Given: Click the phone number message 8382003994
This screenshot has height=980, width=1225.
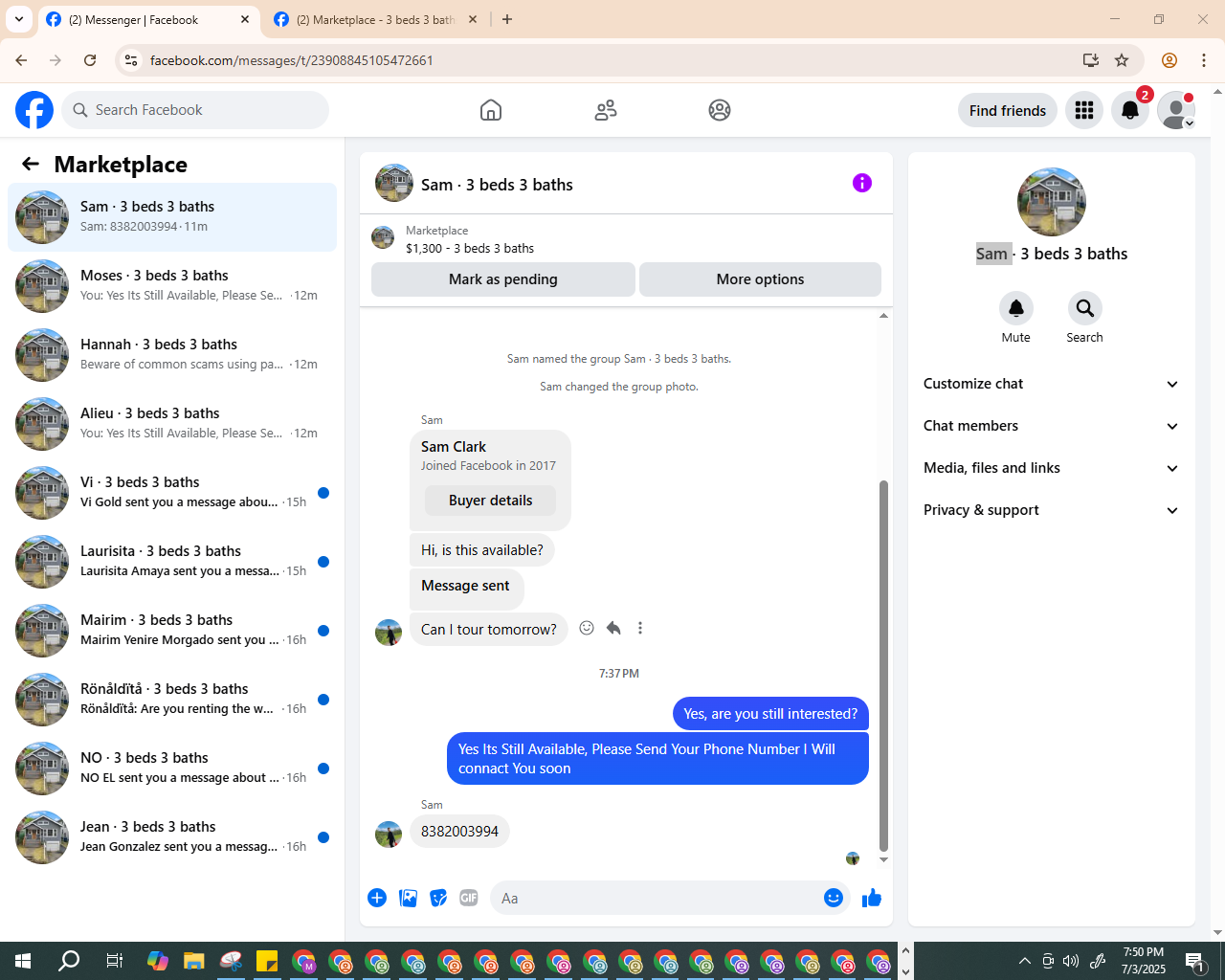Looking at the screenshot, I should [x=459, y=831].
